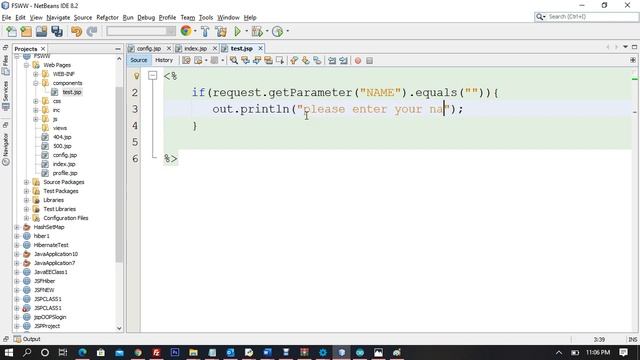The width and height of the screenshot is (640, 360).
Task: Close the test.jsp tab
Action: coord(260,48)
